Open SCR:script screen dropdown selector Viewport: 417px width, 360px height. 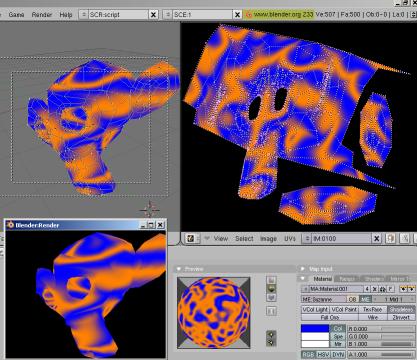(84, 15)
